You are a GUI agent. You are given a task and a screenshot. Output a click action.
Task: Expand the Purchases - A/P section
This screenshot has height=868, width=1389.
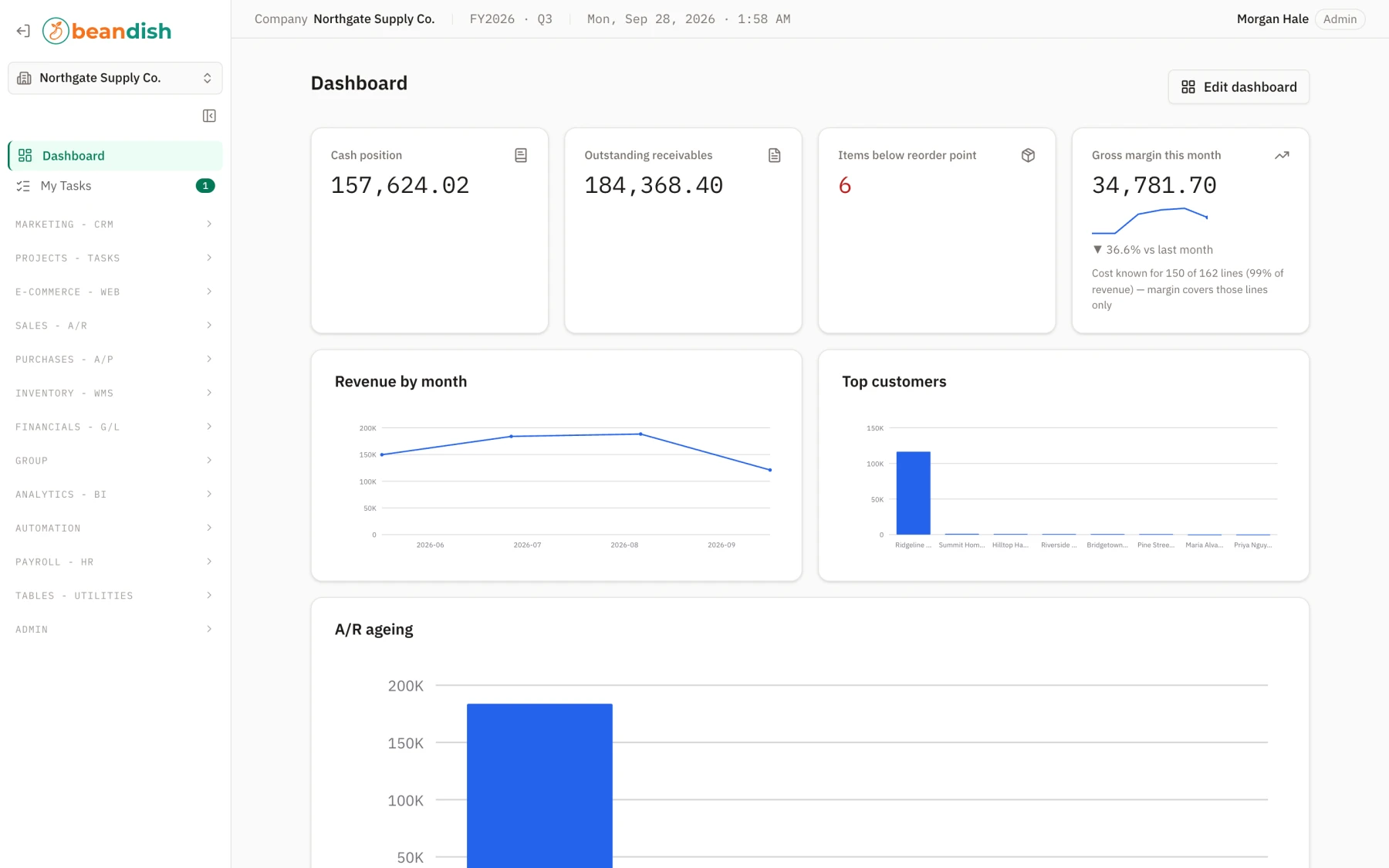pyautogui.click(x=115, y=360)
